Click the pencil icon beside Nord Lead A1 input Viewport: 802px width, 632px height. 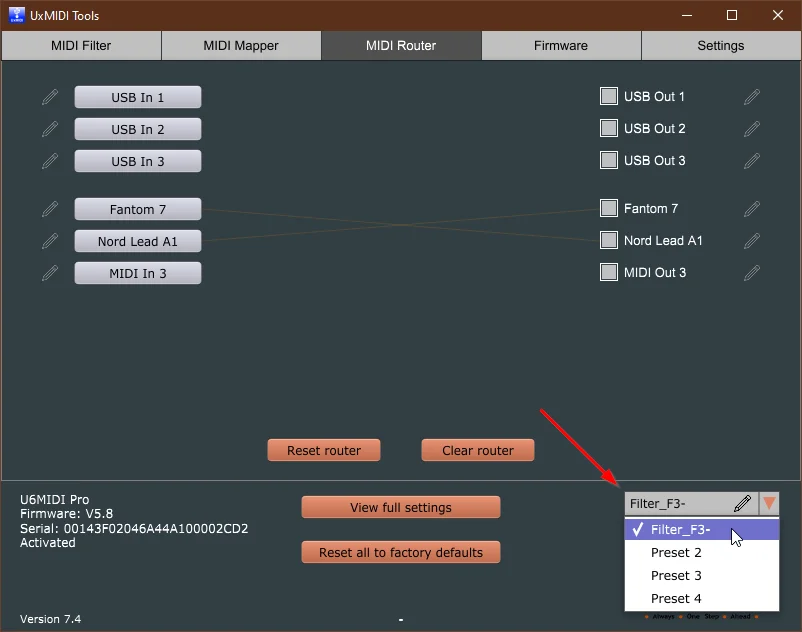tap(50, 240)
